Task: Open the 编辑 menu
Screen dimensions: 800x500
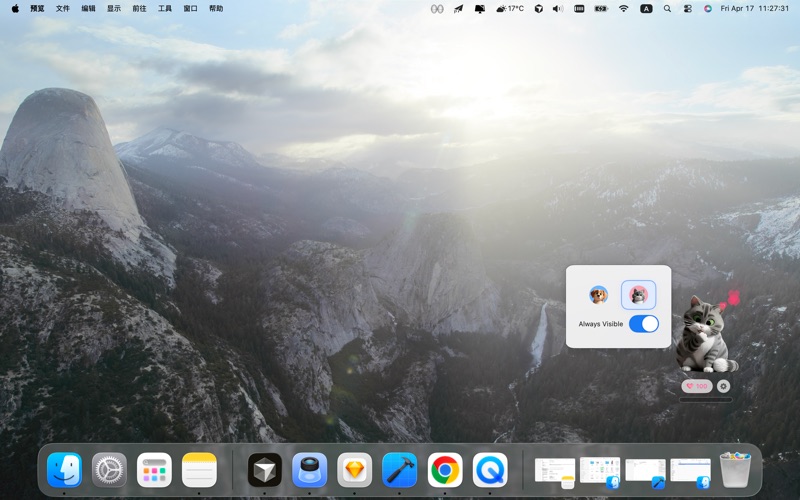Action: tap(88, 9)
